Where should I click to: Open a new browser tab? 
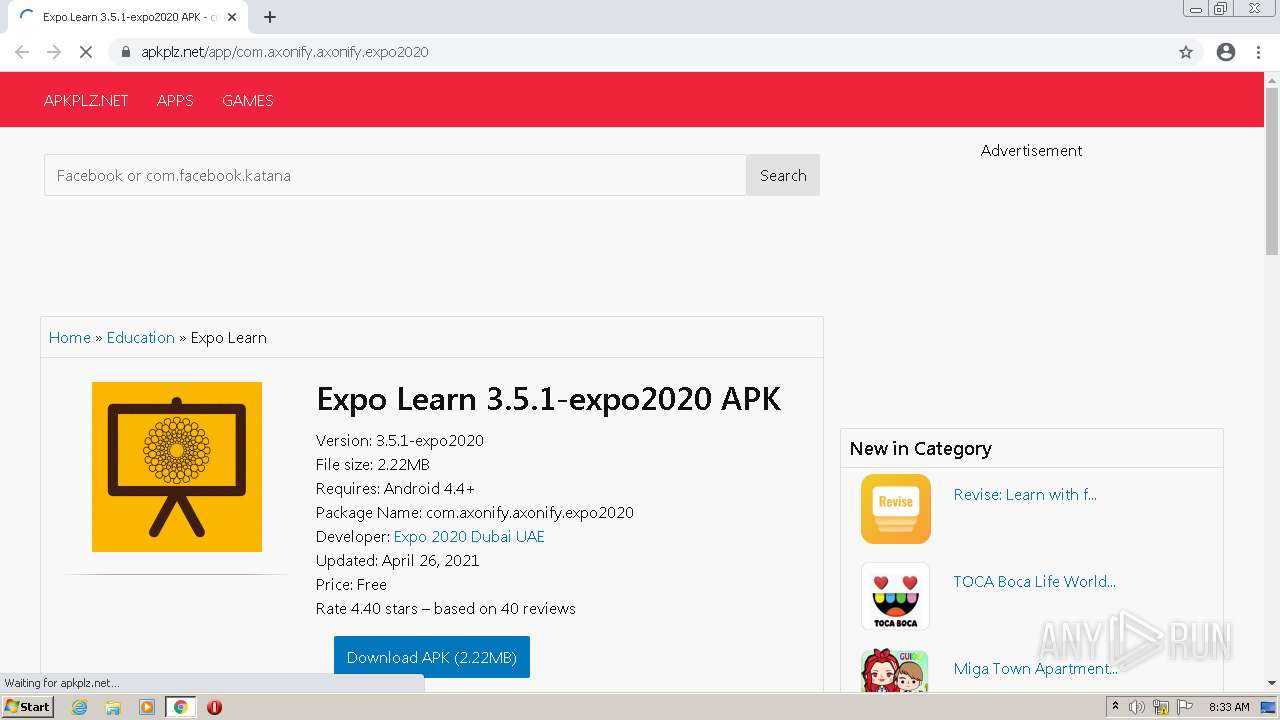(270, 17)
